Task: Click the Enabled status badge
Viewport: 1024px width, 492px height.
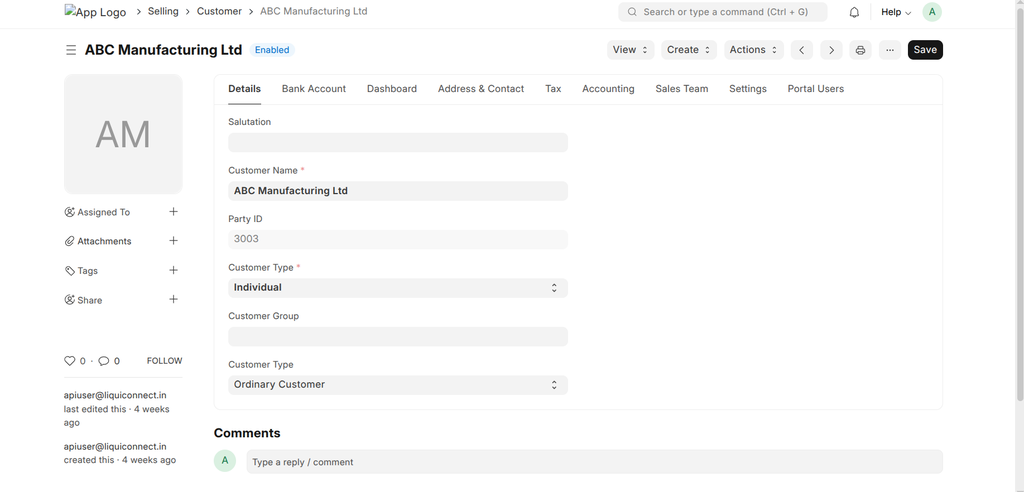Action: (272, 50)
